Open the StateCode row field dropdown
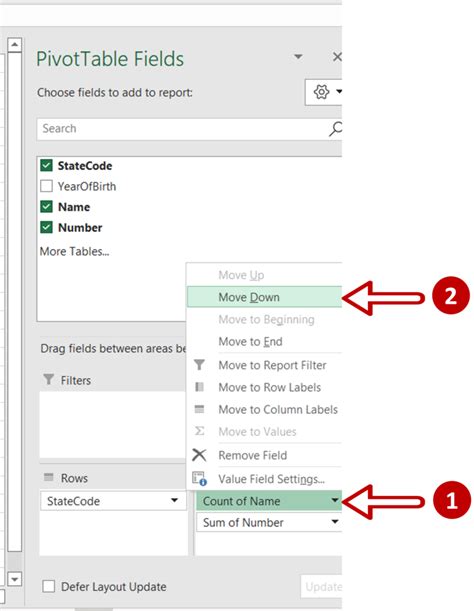 pos(174,500)
